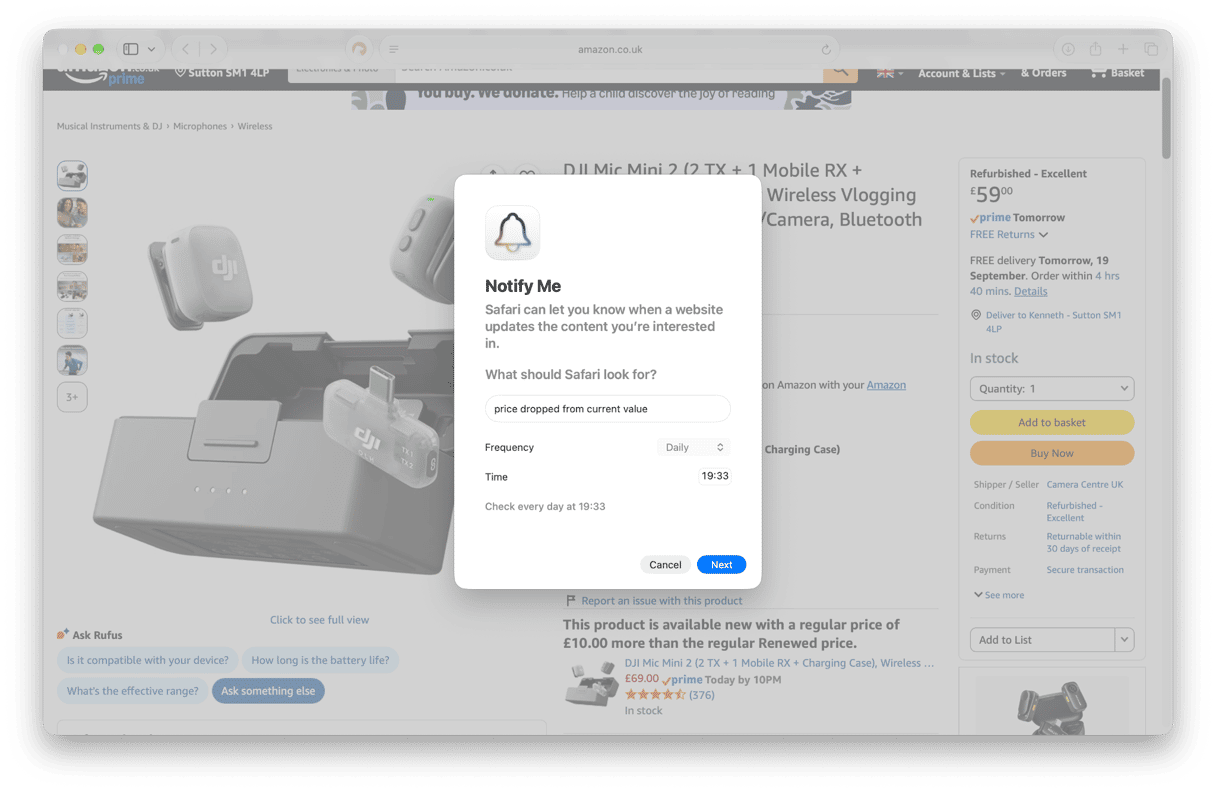This screenshot has height=792, width=1216.
Task: Click Ask something else
Action: (268, 691)
